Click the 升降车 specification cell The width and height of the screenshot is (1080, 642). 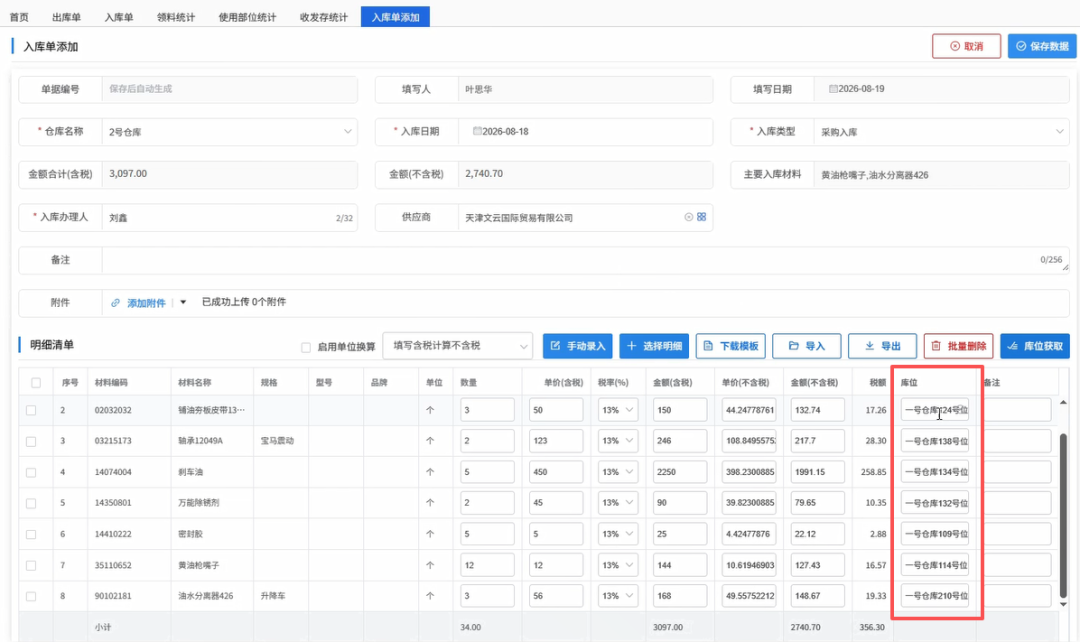(273, 596)
